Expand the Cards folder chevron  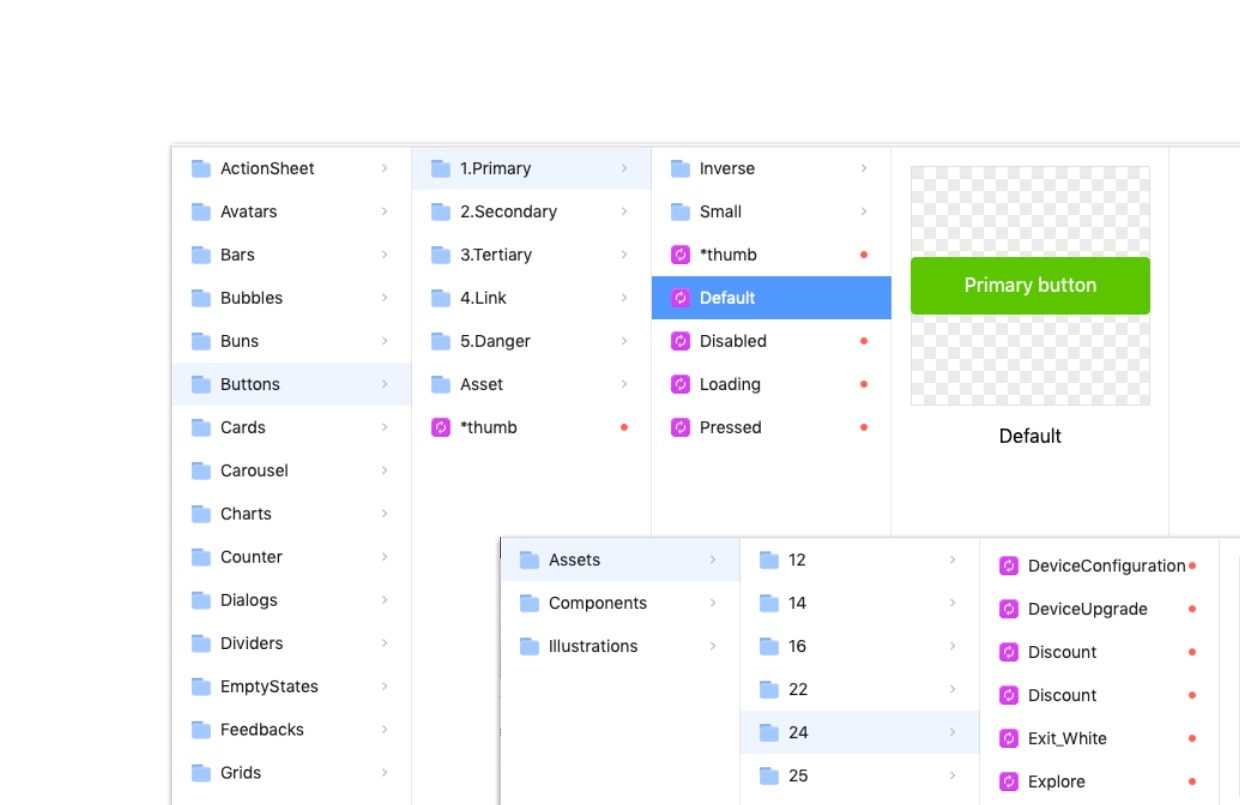tap(384, 427)
